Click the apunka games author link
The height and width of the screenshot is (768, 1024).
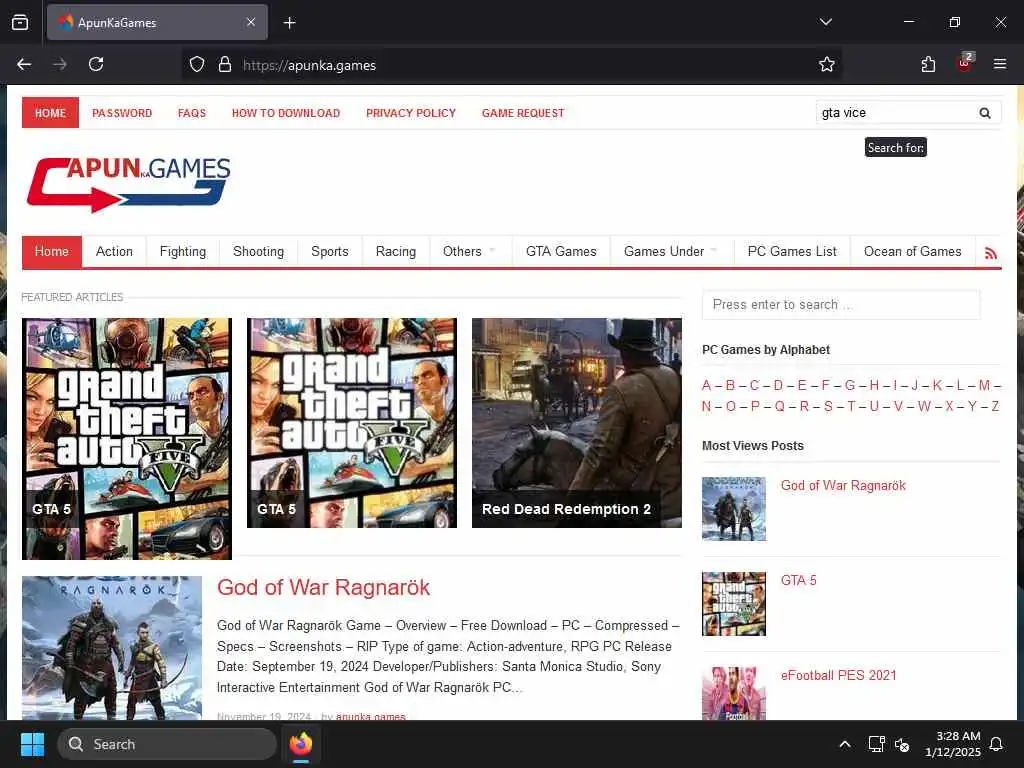click(370, 716)
